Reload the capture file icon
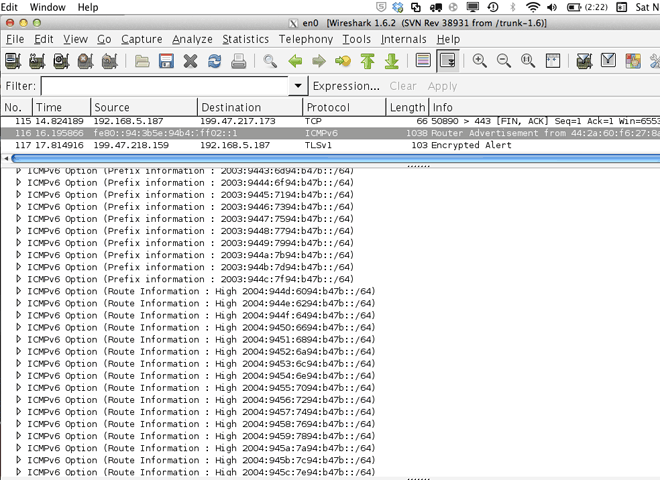Image resolution: width=660 pixels, height=480 pixels. 215,61
